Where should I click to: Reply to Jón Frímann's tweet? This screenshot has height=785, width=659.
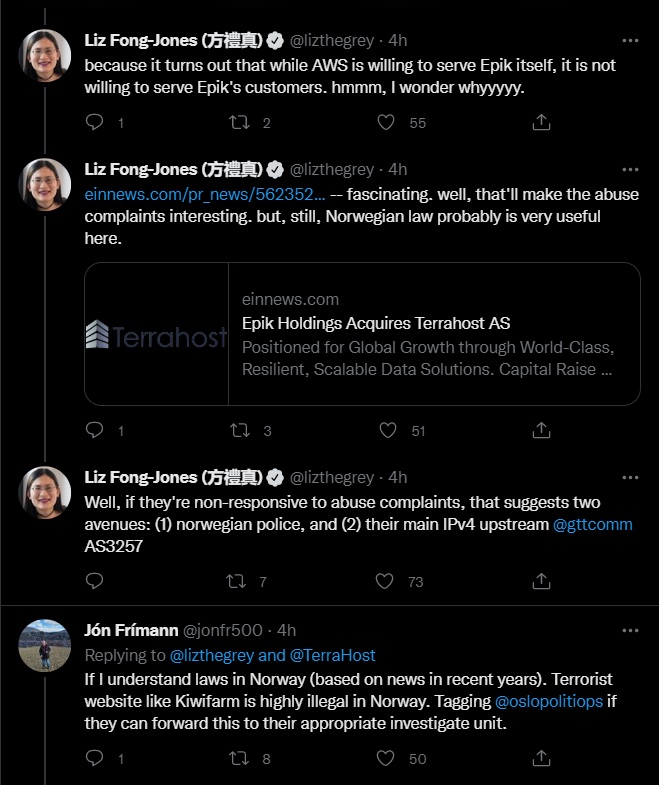click(95, 758)
